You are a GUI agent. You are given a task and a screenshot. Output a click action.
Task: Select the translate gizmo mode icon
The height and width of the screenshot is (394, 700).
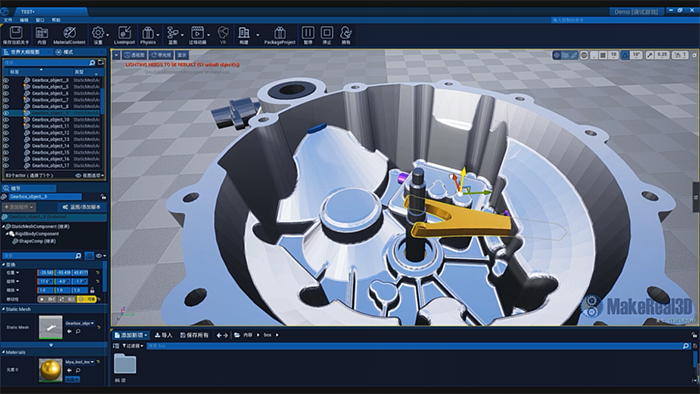coord(557,55)
